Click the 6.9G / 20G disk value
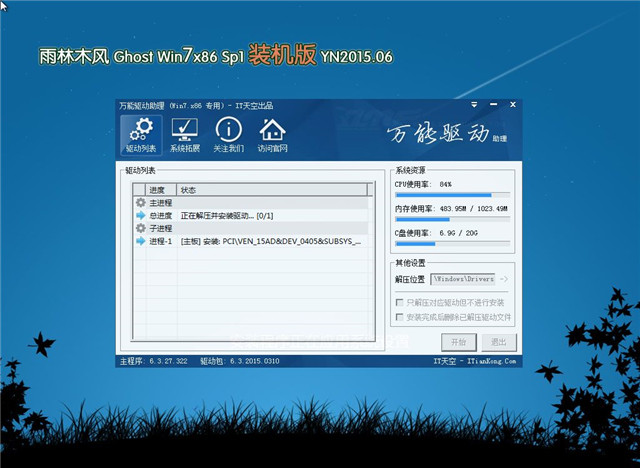Screen dimensions: 640x468 (x=458, y=233)
